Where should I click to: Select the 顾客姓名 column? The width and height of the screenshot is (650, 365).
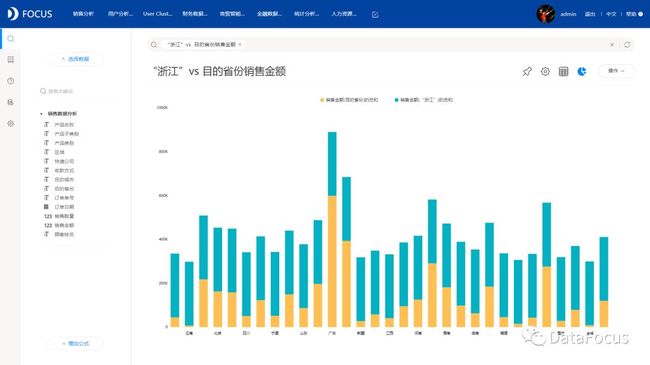tap(64, 234)
